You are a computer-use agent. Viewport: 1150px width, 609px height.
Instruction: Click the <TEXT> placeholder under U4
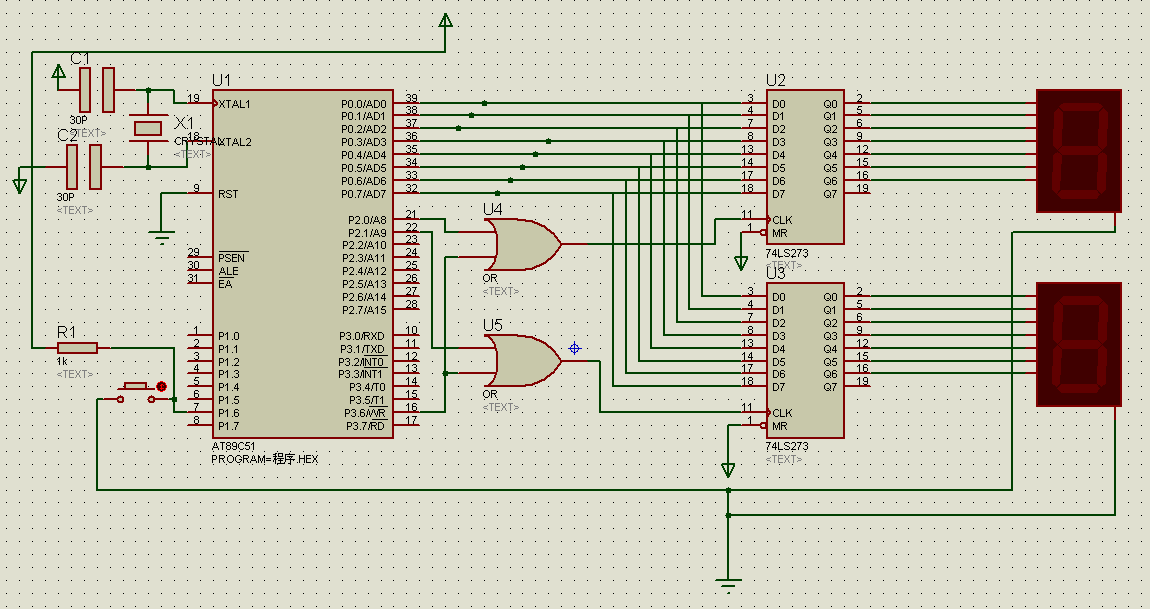pyautogui.click(x=500, y=291)
